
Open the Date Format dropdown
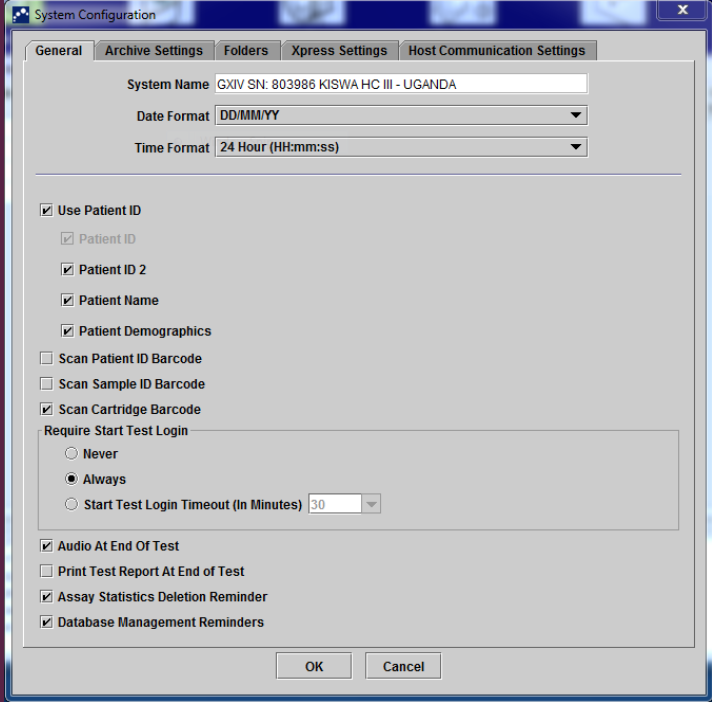401,115
